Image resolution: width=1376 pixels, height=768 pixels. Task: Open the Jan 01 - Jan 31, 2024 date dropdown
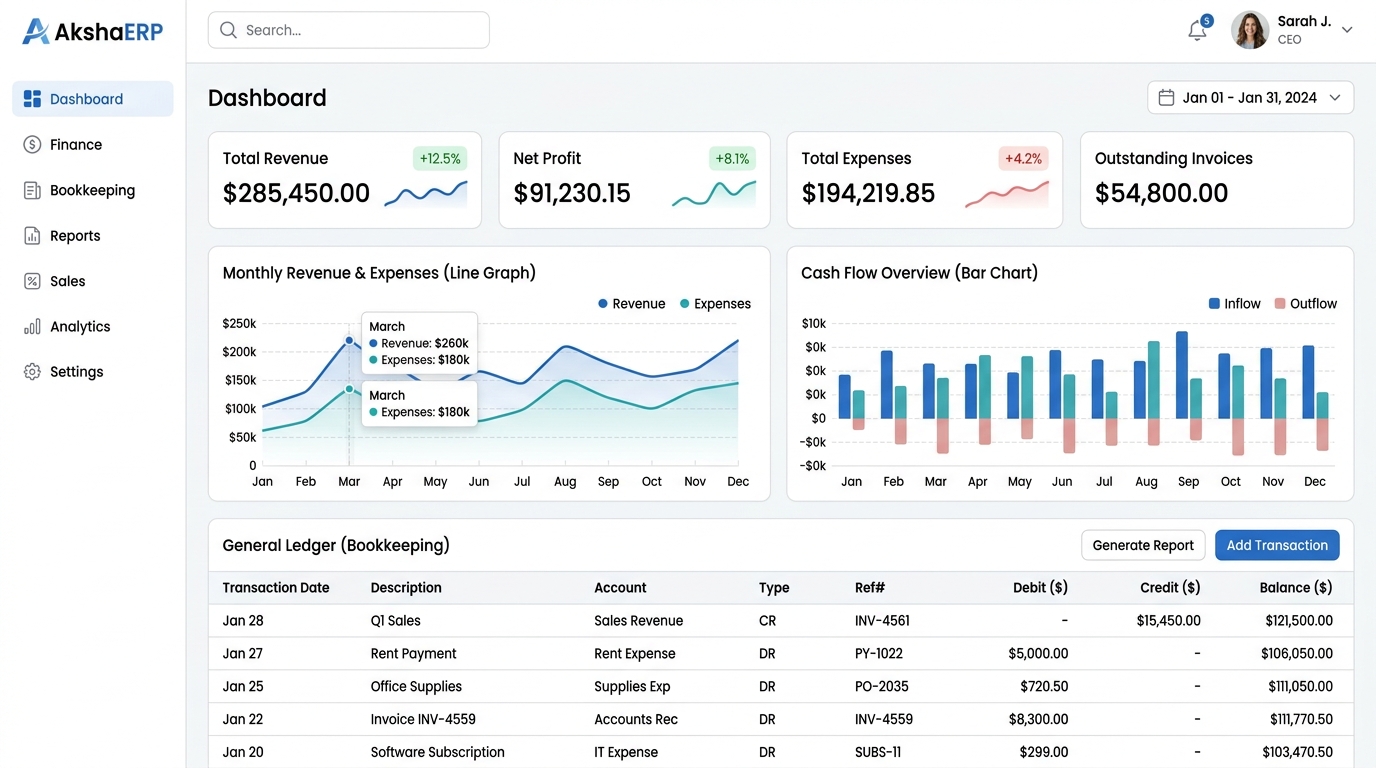(1250, 98)
